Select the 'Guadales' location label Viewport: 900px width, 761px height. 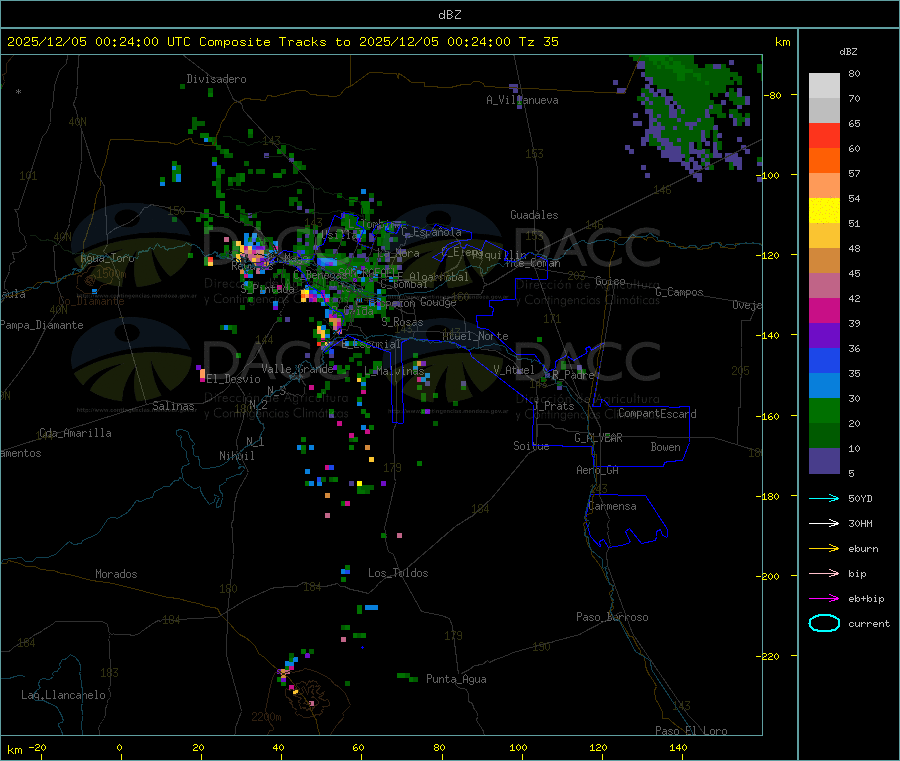[x=534, y=215]
